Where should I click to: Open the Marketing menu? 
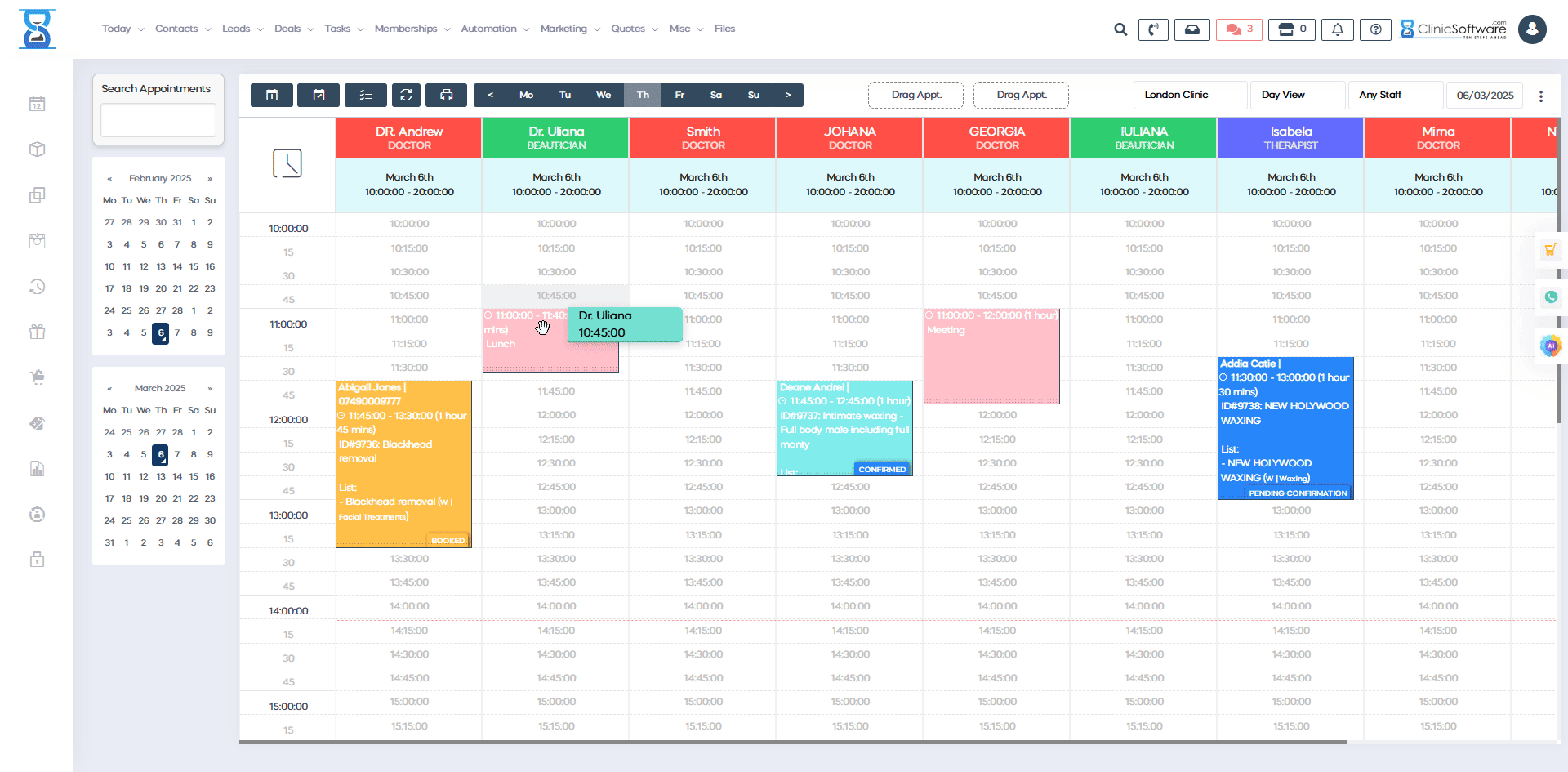(x=564, y=29)
